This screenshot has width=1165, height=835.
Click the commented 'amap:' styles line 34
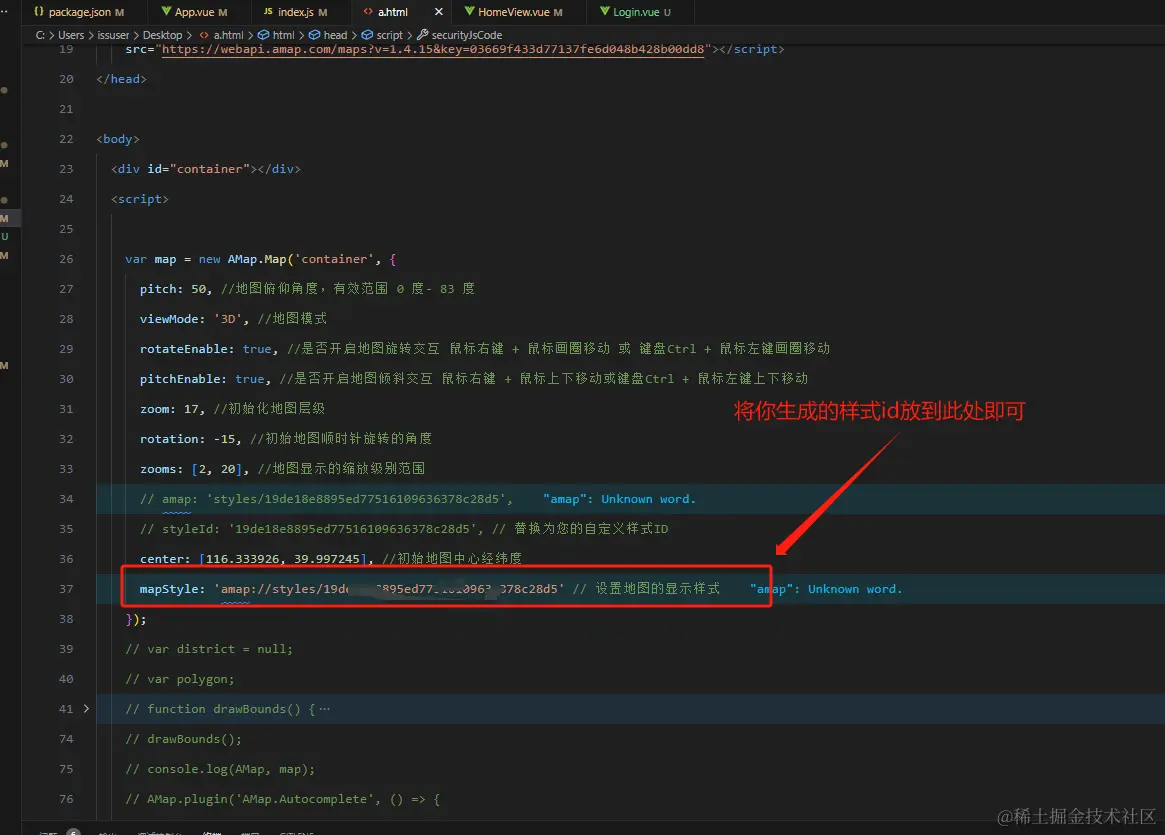point(326,499)
